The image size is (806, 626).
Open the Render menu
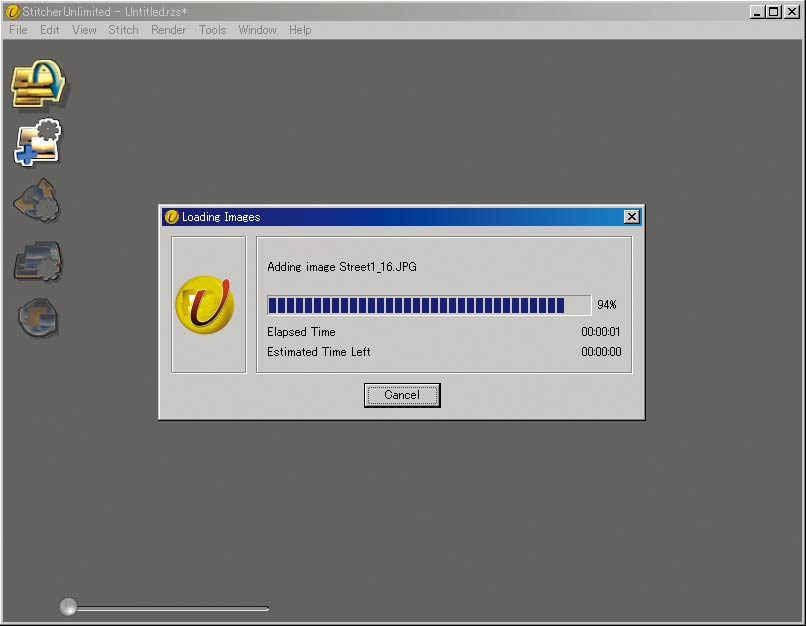pos(168,30)
